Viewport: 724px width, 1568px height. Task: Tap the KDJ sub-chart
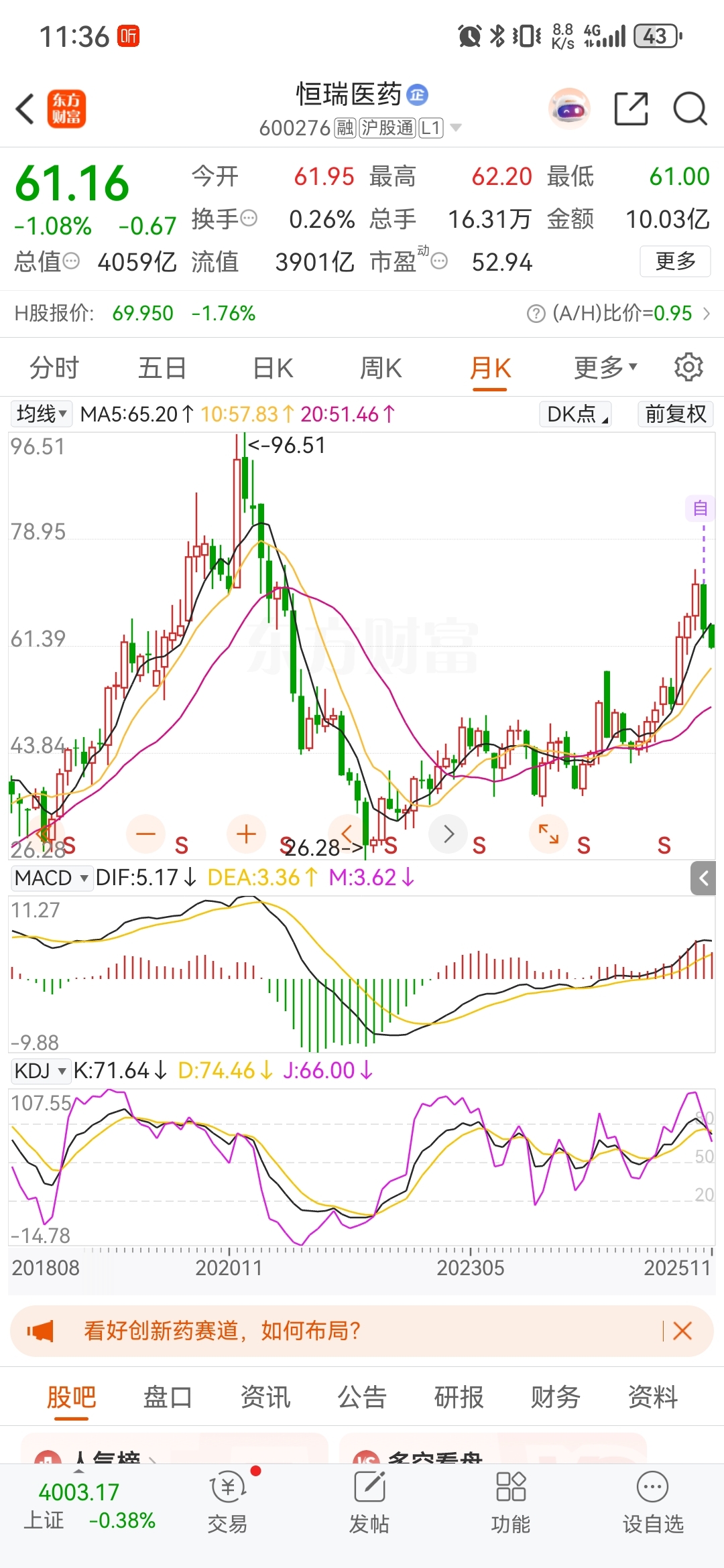pos(362,1167)
